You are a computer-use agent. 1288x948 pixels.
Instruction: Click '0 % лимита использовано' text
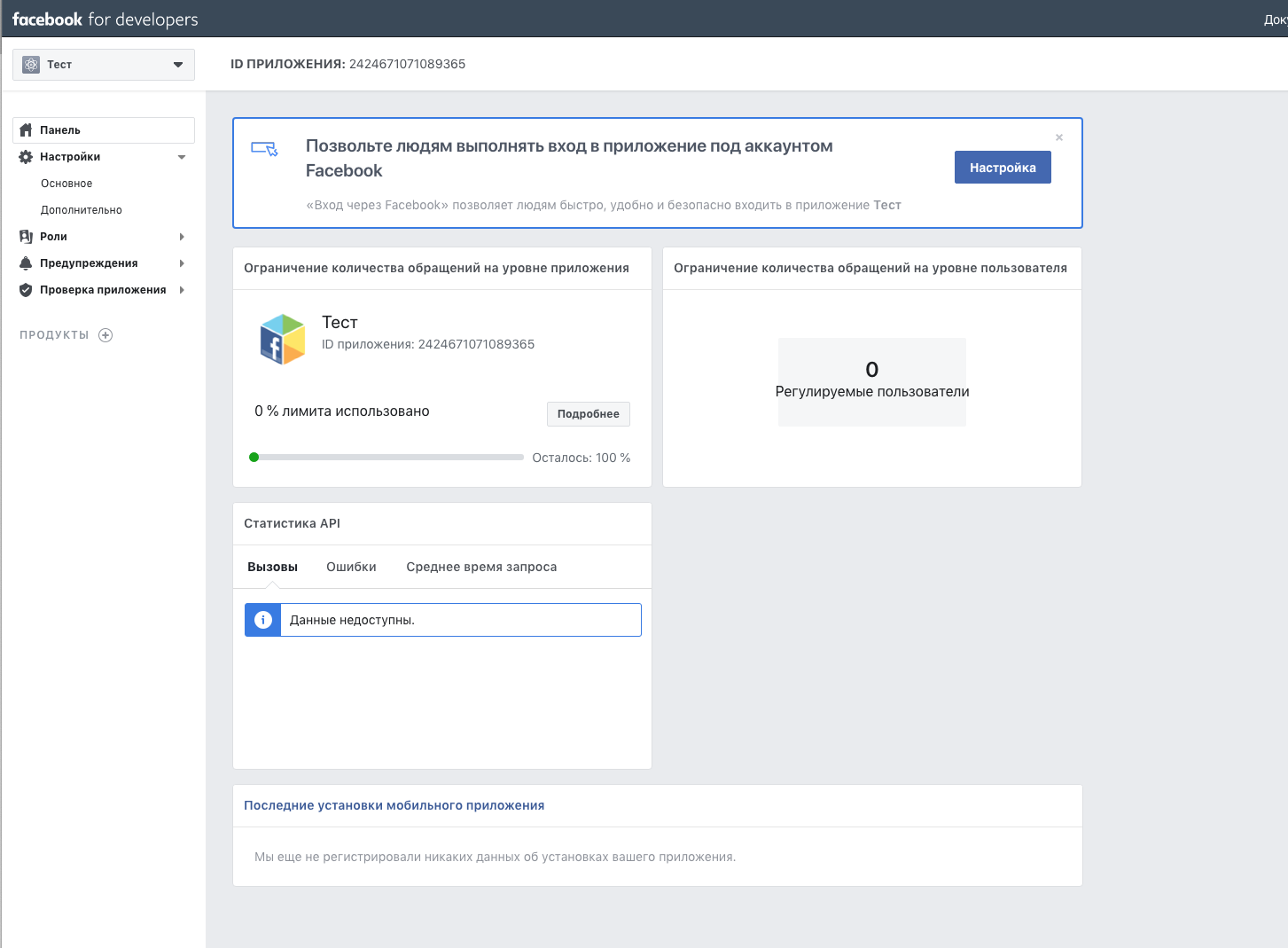pyautogui.click(x=342, y=411)
